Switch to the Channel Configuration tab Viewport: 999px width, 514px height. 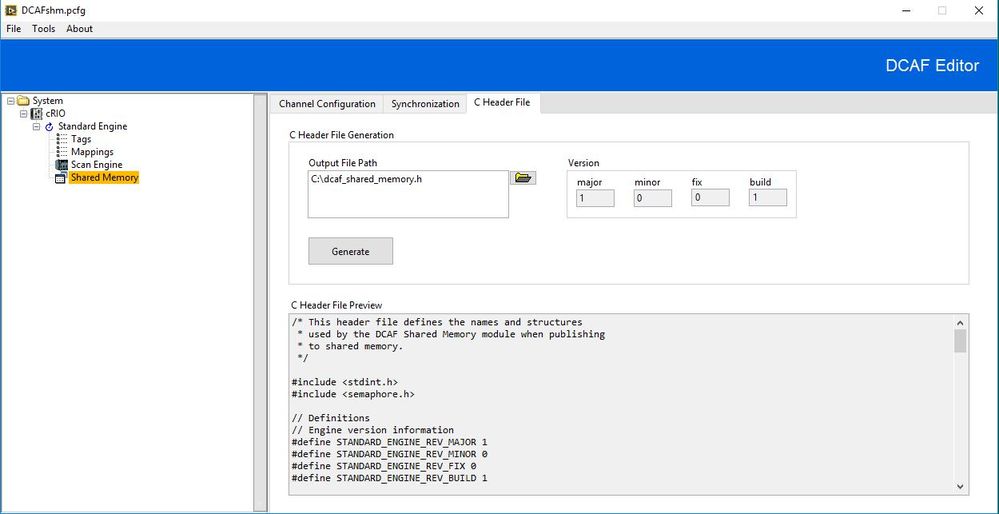[327, 104]
